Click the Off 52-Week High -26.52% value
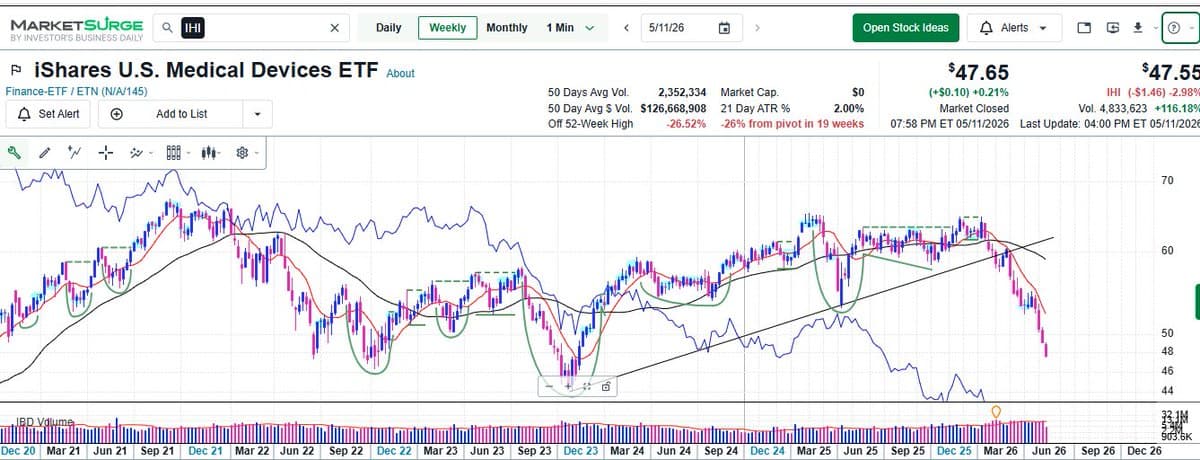The image size is (1200, 460). 686,124
